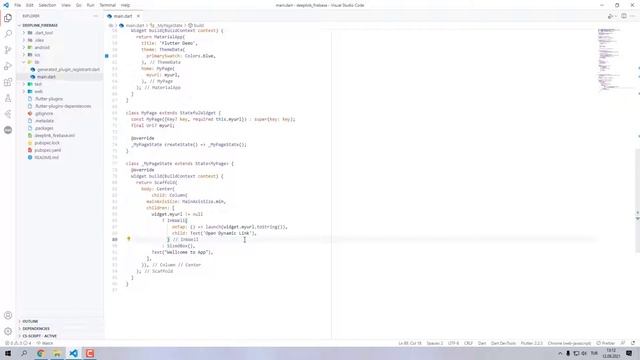This screenshot has width=640, height=360.
Task: Open the round gray badge activity icon
Action: click(x=8, y=130)
